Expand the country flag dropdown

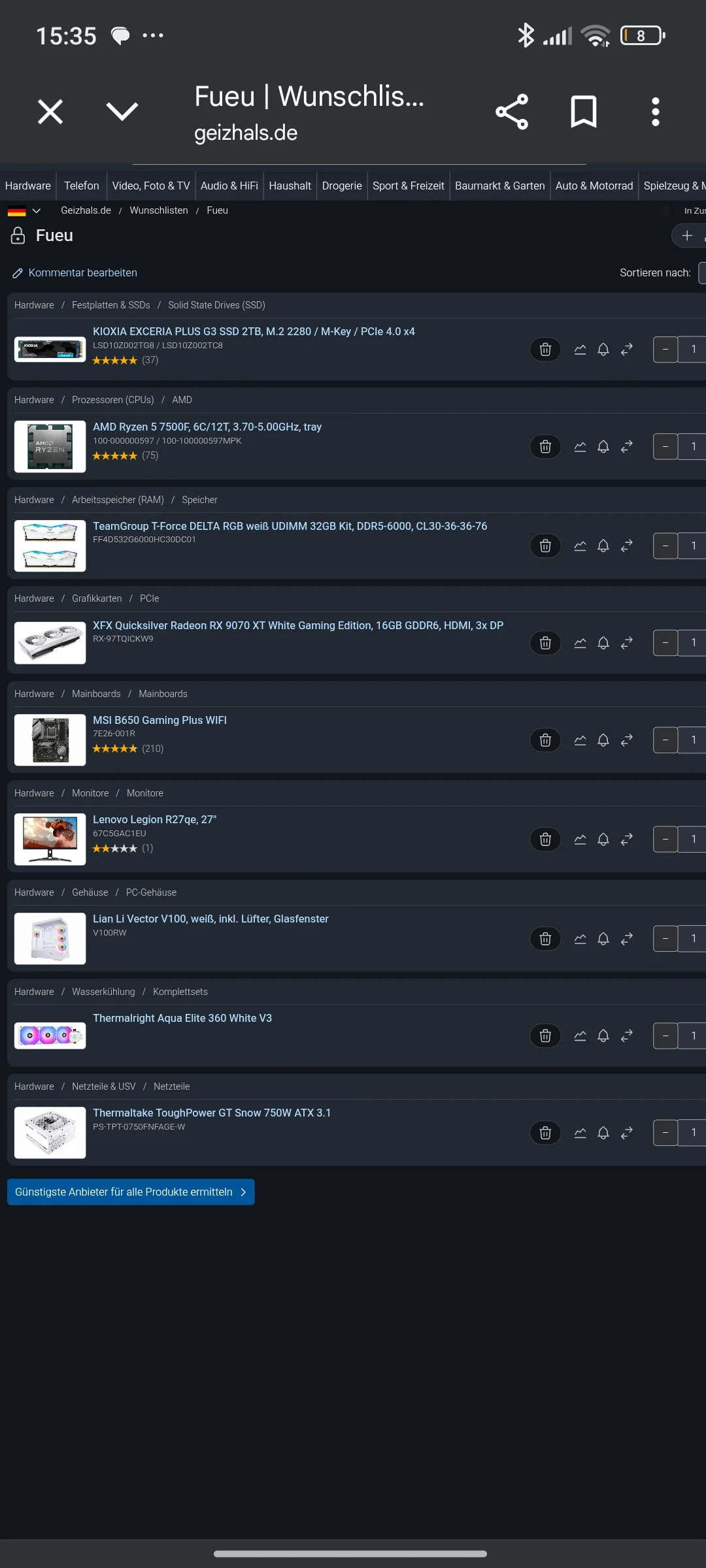pyautogui.click(x=25, y=210)
